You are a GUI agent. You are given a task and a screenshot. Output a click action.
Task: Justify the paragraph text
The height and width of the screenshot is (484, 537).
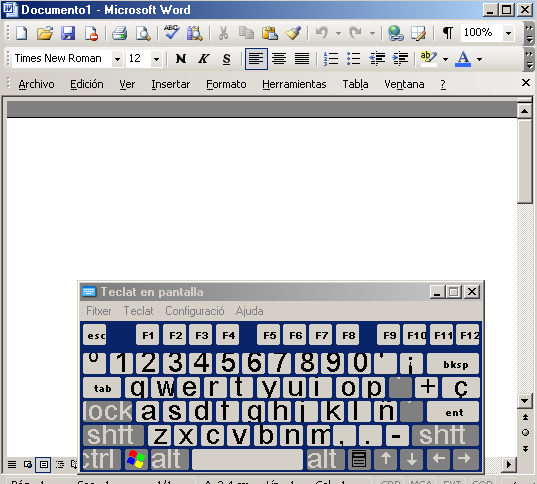click(x=302, y=59)
